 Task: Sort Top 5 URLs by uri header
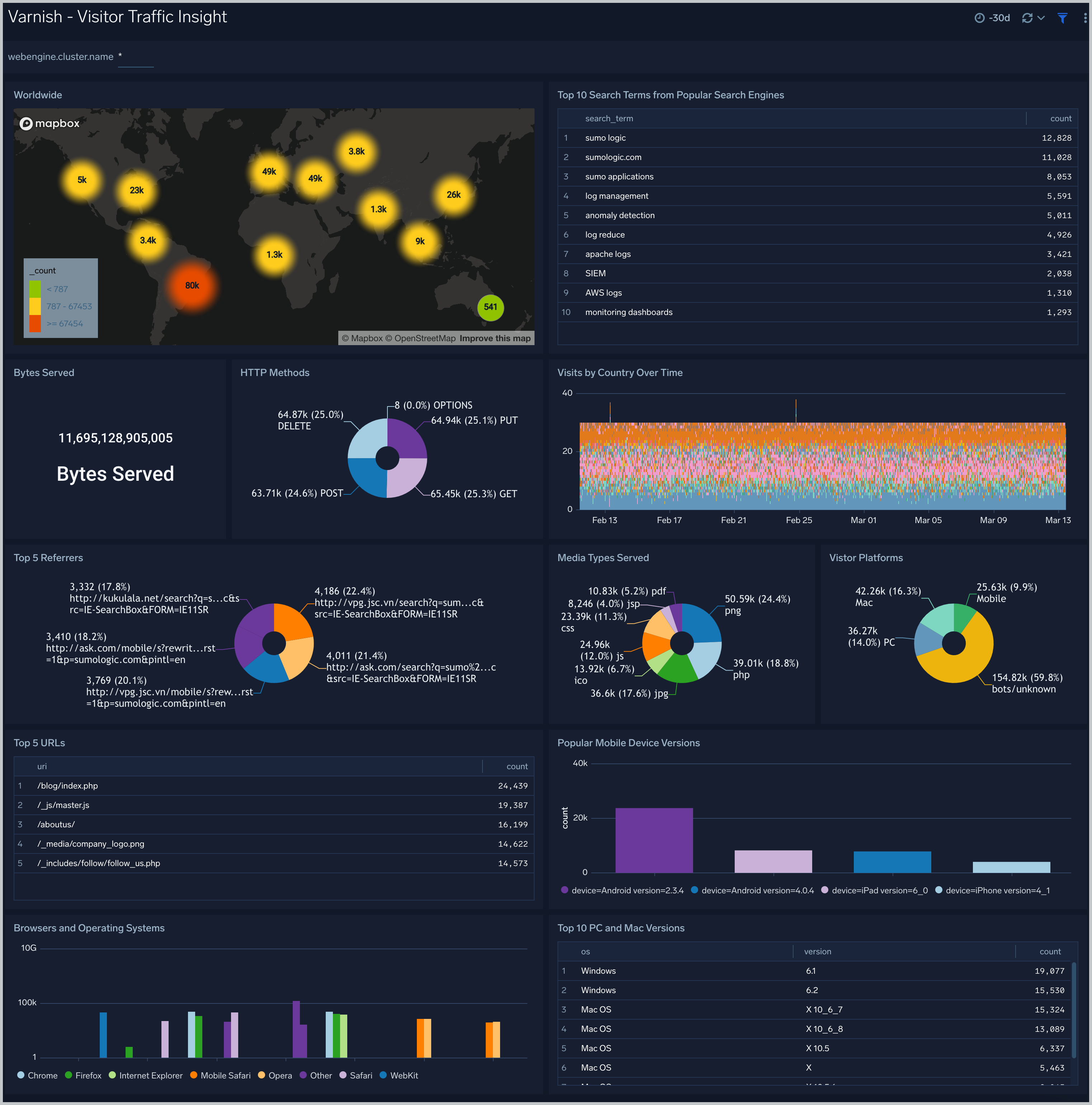coord(42,767)
